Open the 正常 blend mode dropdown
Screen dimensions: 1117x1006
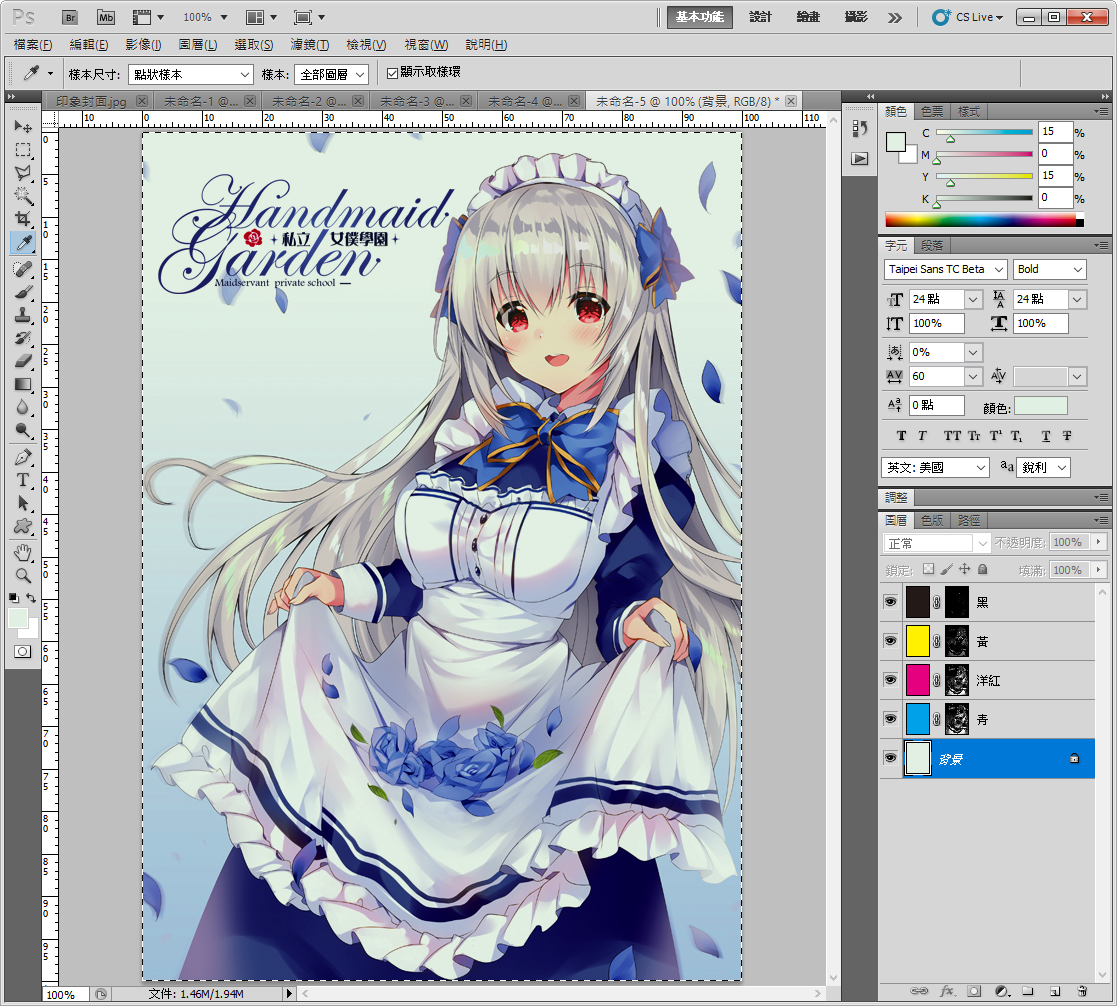tap(937, 543)
